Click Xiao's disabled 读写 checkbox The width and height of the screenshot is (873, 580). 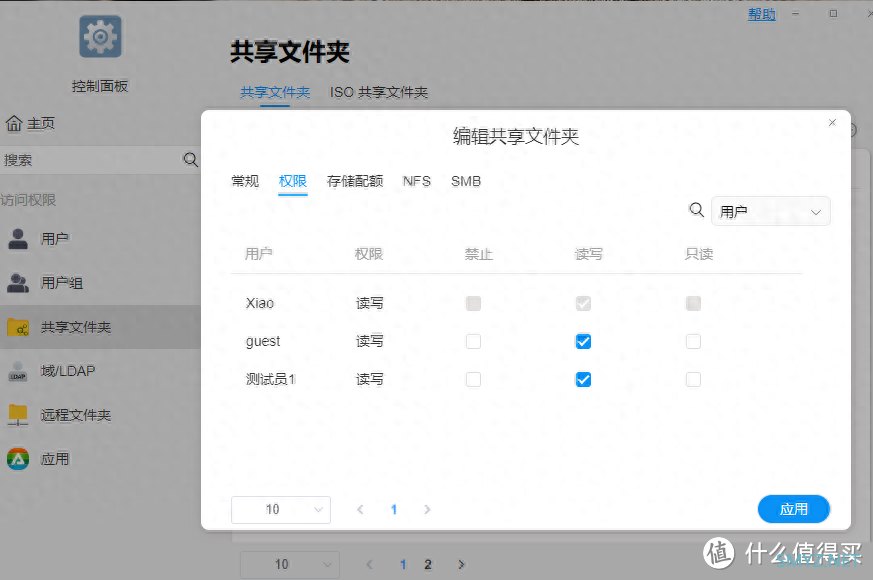coord(583,303)
